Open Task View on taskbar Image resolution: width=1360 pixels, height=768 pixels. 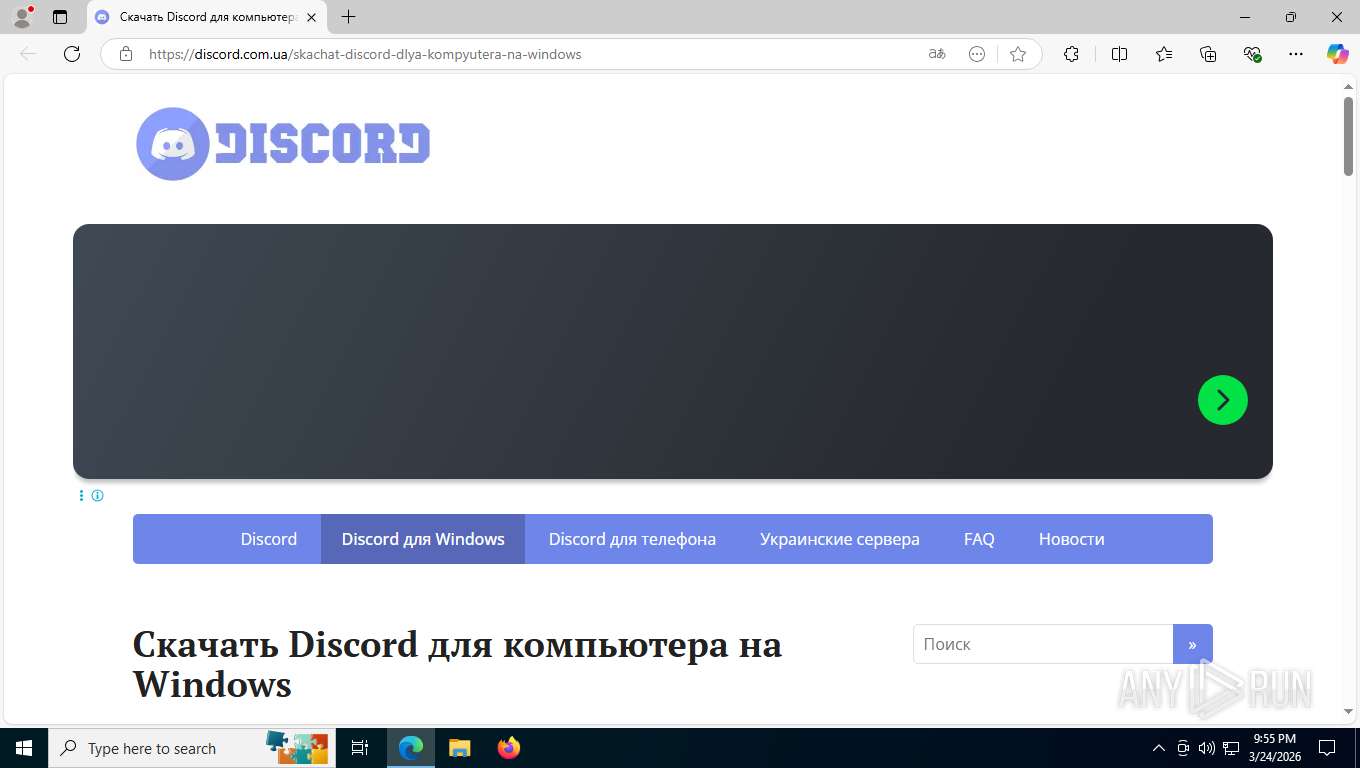click(x=361, y=748)
